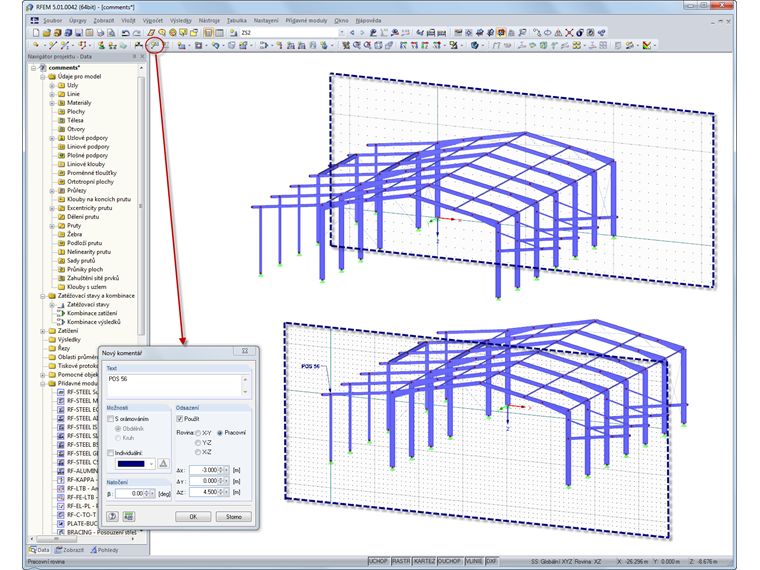
Task: Click the units and decimals dialog icon
Action: pos(128,516)
